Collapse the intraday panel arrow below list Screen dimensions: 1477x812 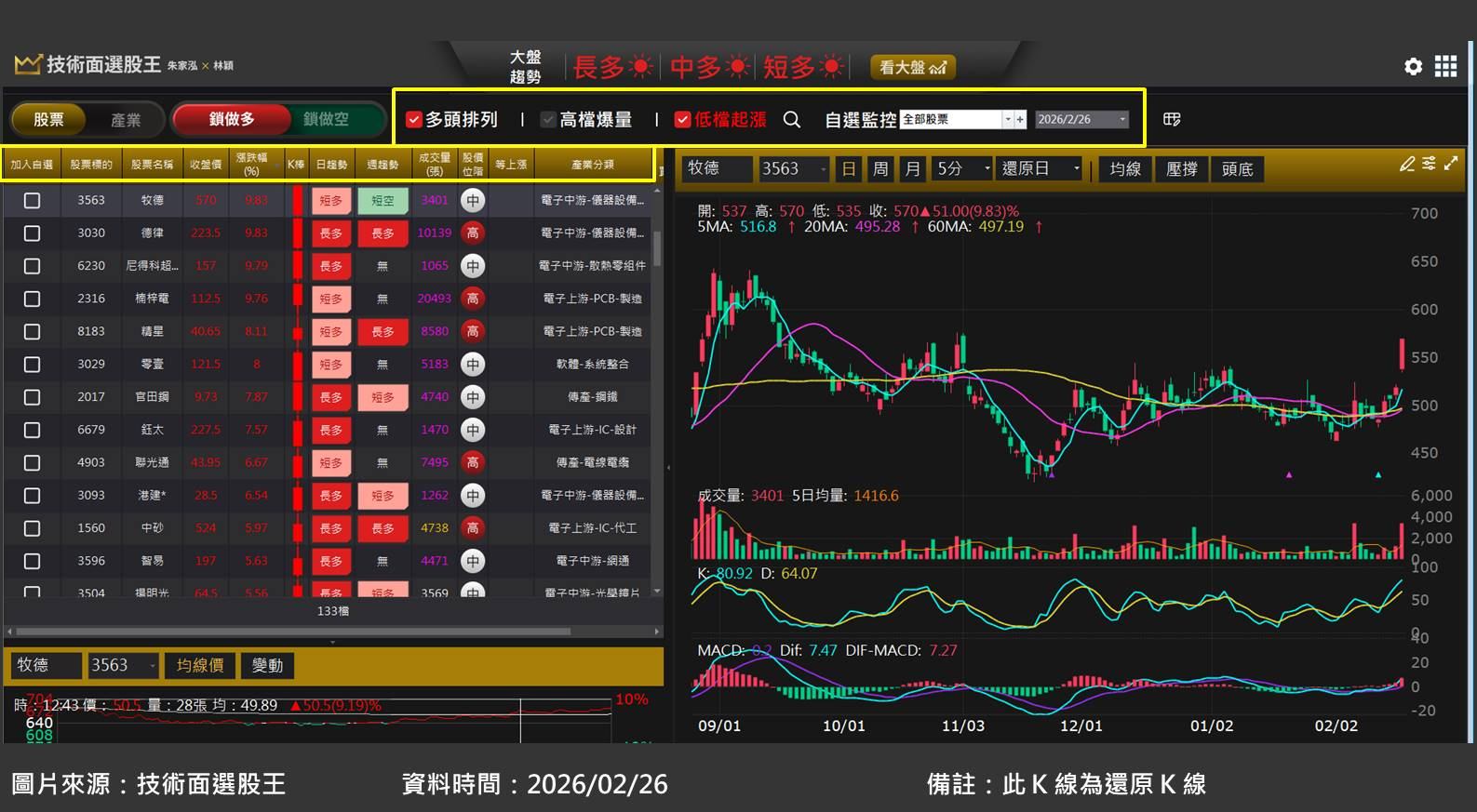coord(333,642)
